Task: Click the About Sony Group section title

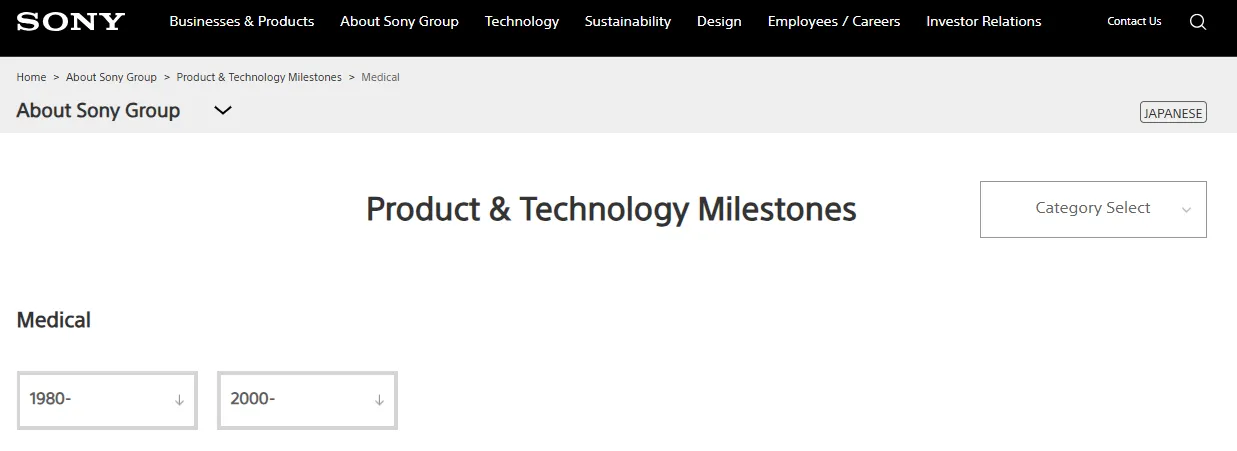Action: click(98, 111)
